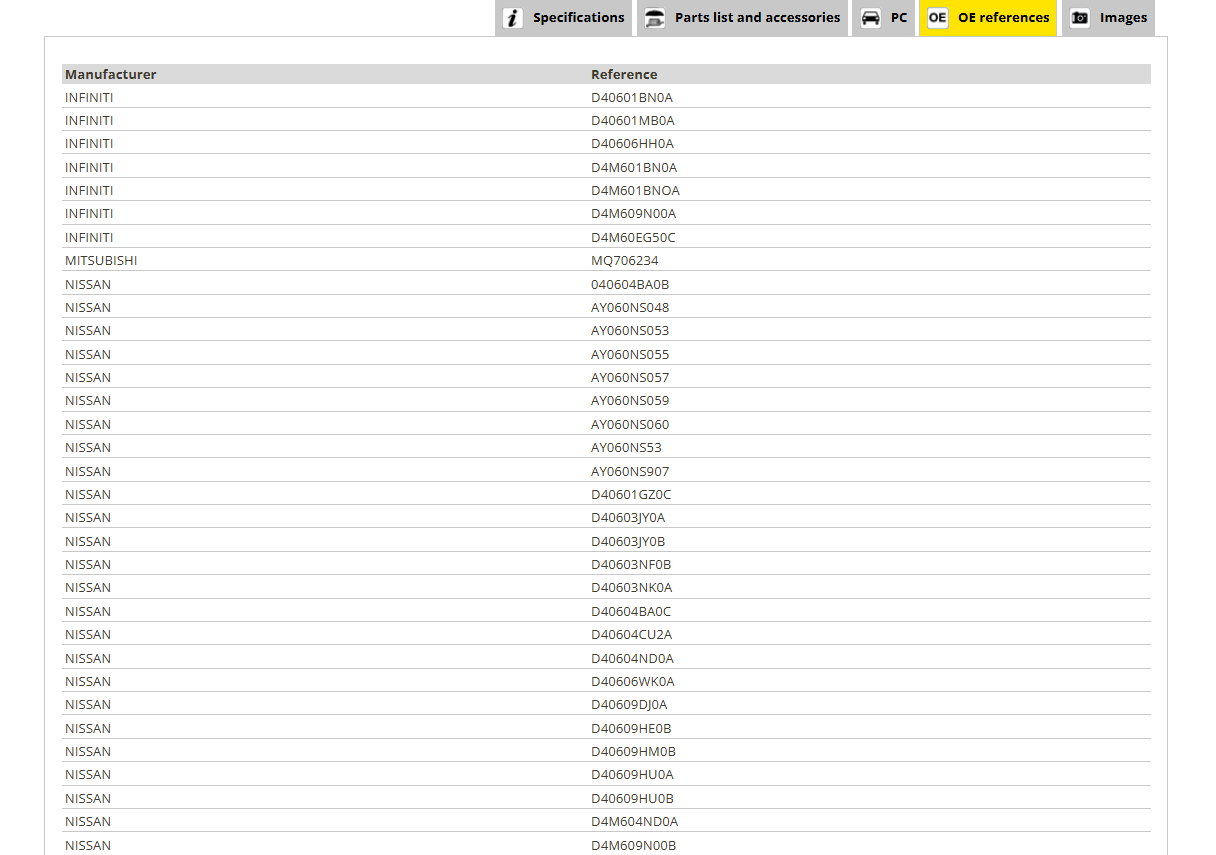Image resolution: width=1216 pixels, height=855 pixels.
Task: Open the PC tab with car icon
Action: click(884, 18)
